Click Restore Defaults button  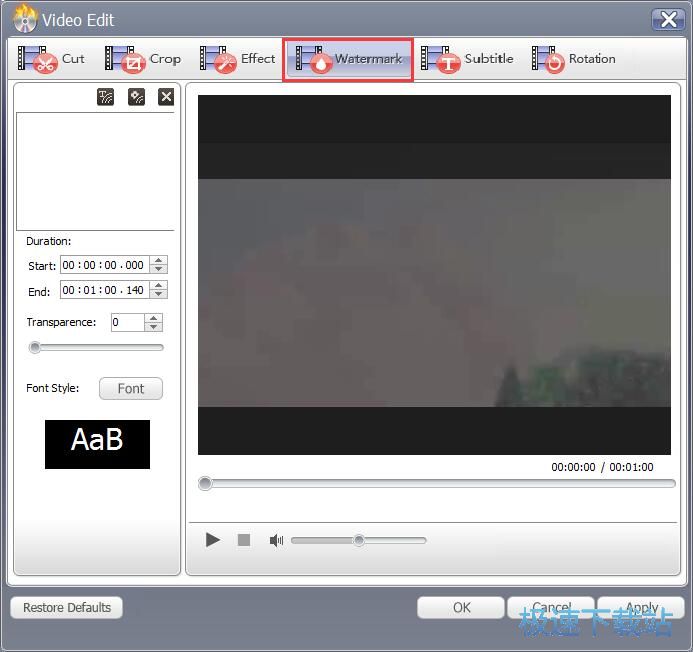click(x=66, y=607)
